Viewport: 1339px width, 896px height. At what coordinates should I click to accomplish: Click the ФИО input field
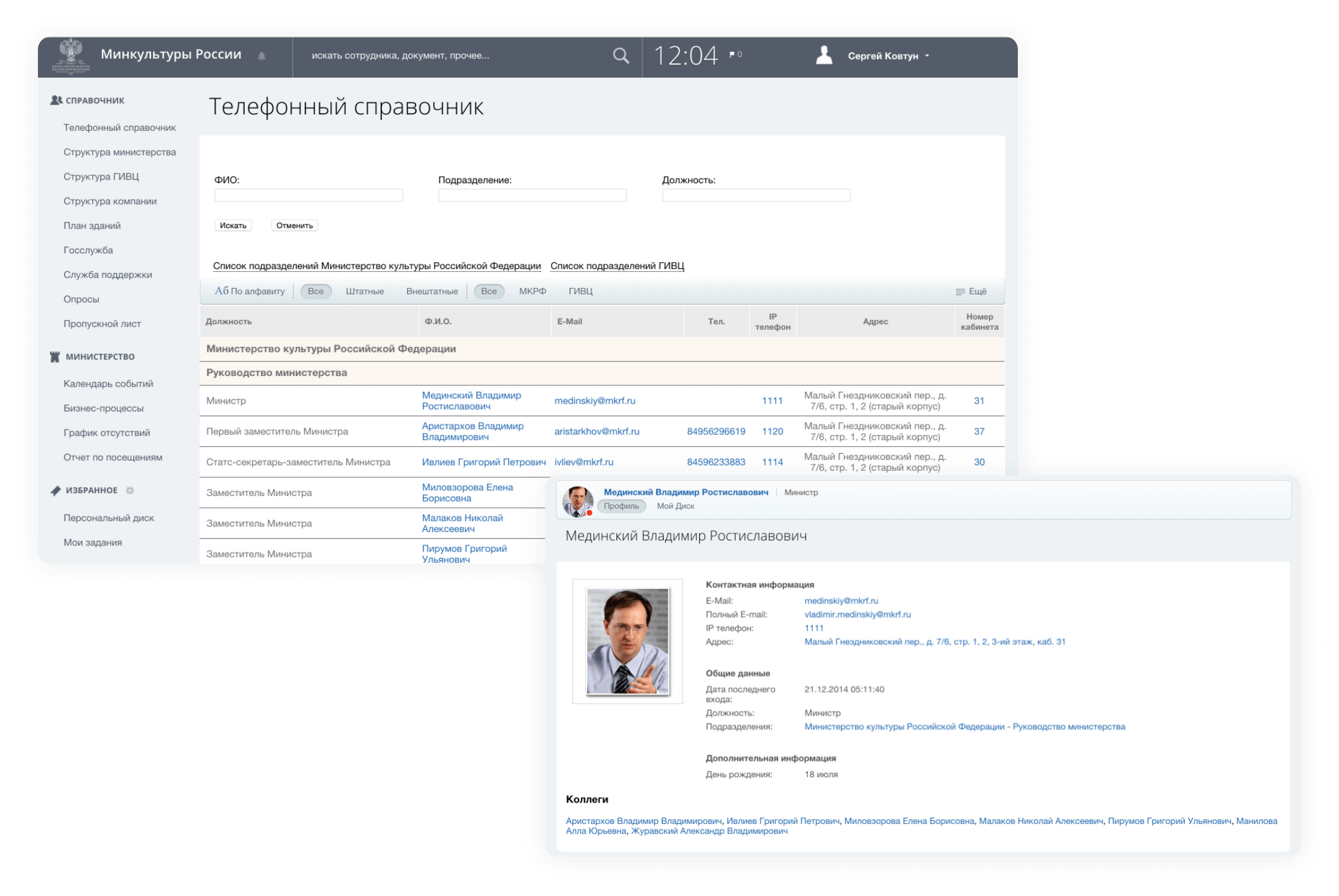pos(309,195)
